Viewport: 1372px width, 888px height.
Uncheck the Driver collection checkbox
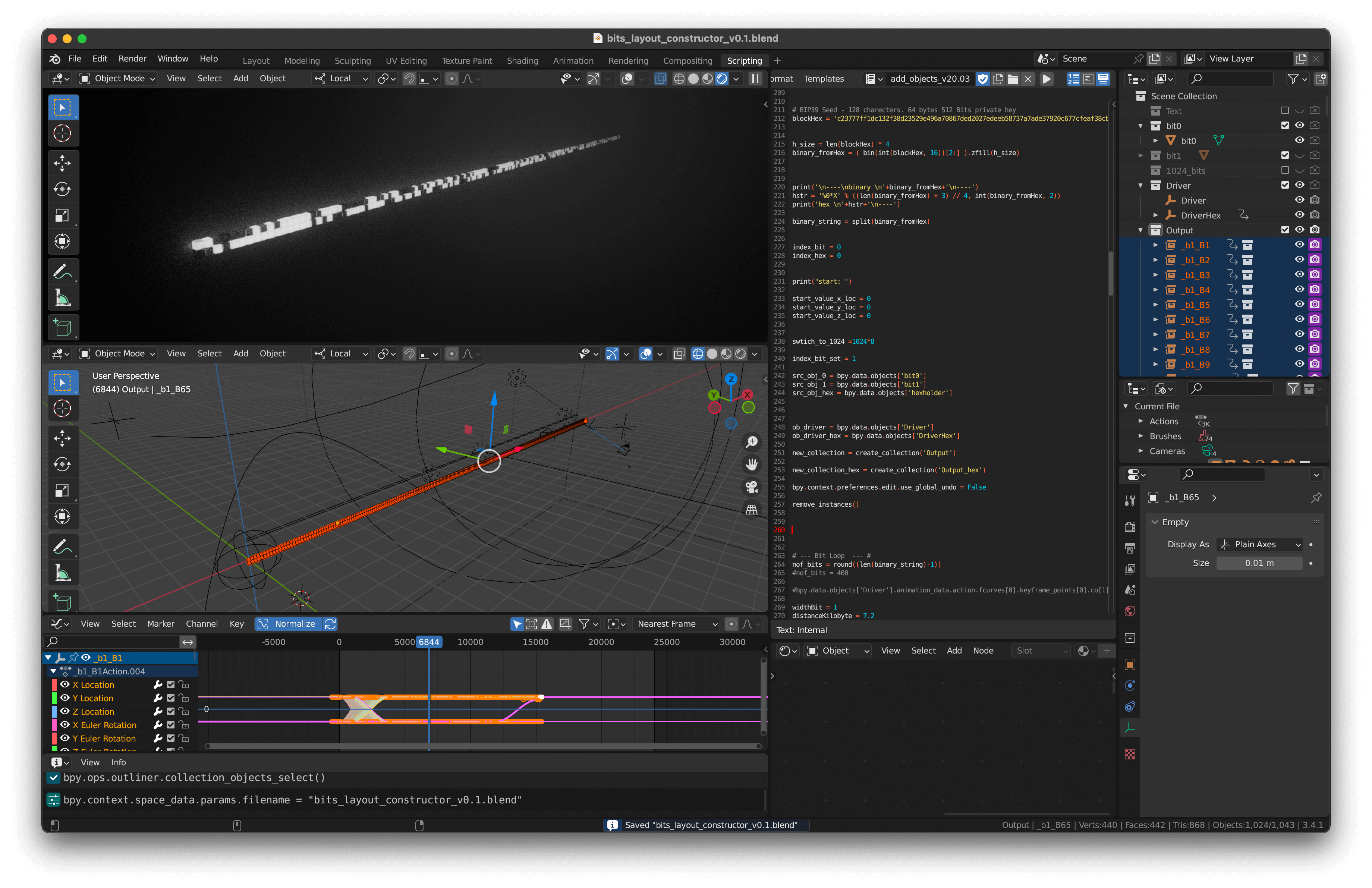pyautogui.click(x=1284, y=186)
